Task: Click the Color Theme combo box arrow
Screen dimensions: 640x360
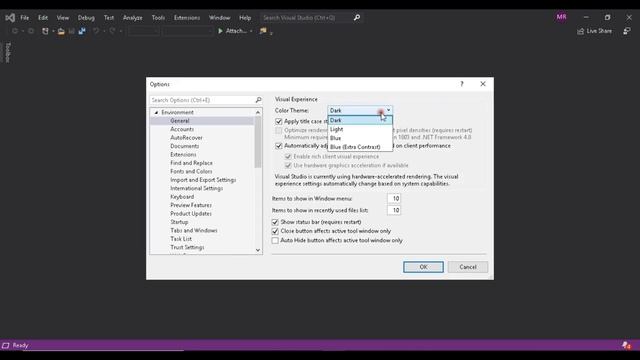Action: click(389, 110)
